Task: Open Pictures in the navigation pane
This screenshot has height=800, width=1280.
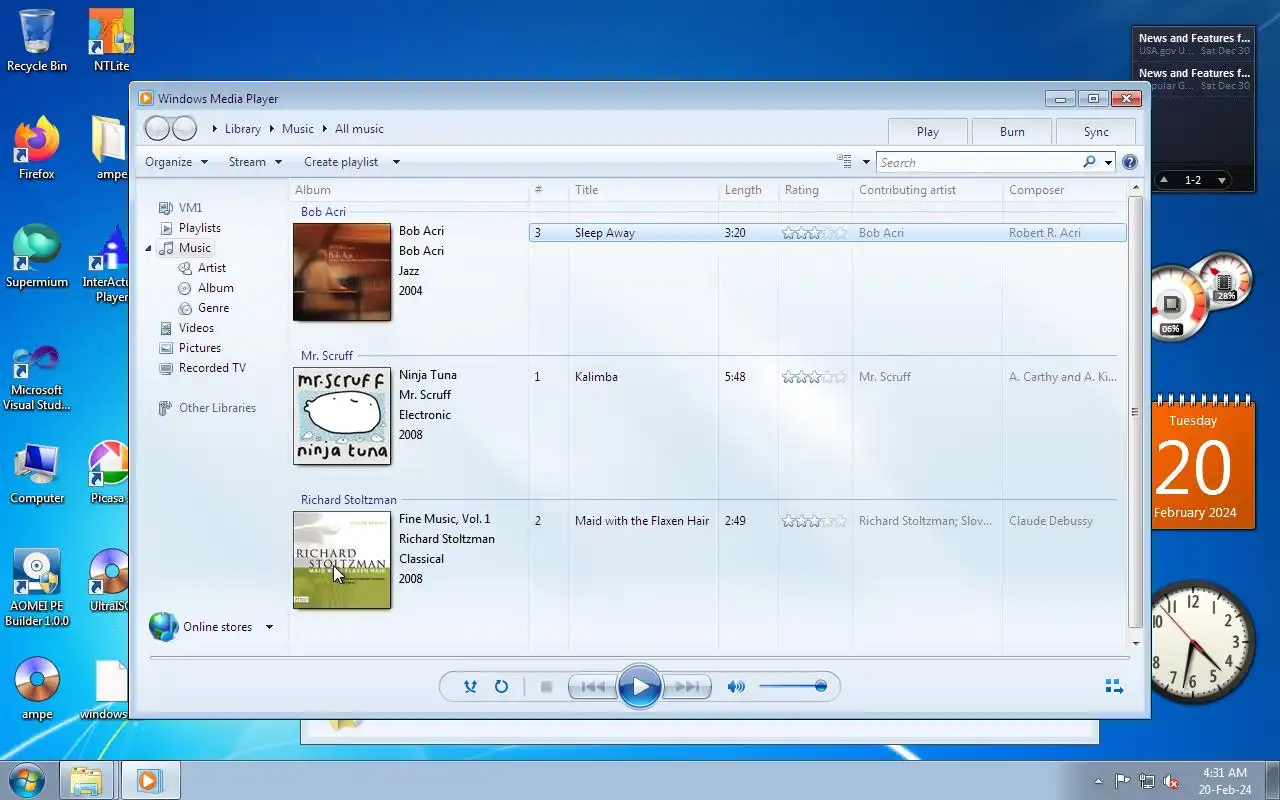Action: click(x=199, y=348)
